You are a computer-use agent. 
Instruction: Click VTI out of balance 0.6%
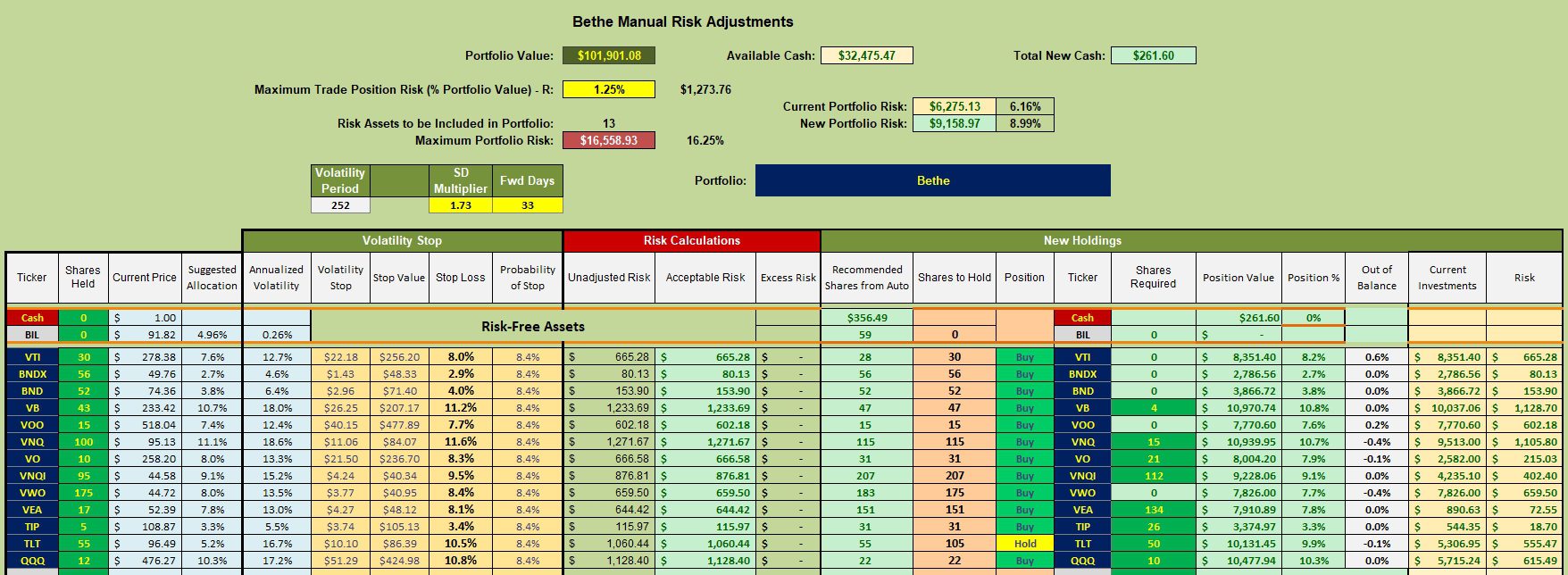click(x=1377, y=357)
